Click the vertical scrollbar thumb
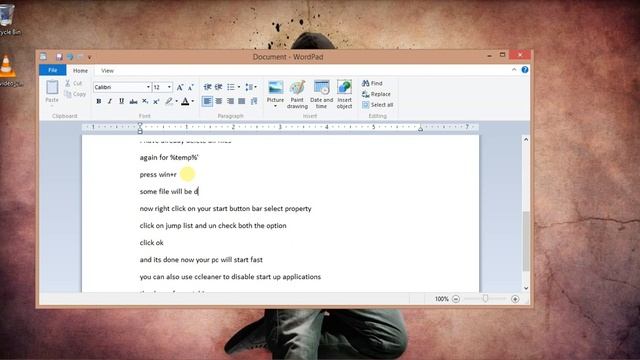 pyautogui.click(x=526, y=241)
